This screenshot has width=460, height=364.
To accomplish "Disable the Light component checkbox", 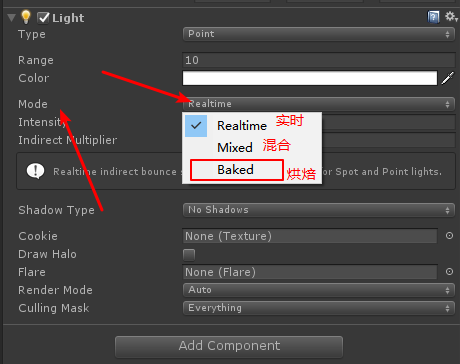I will 43,18.
